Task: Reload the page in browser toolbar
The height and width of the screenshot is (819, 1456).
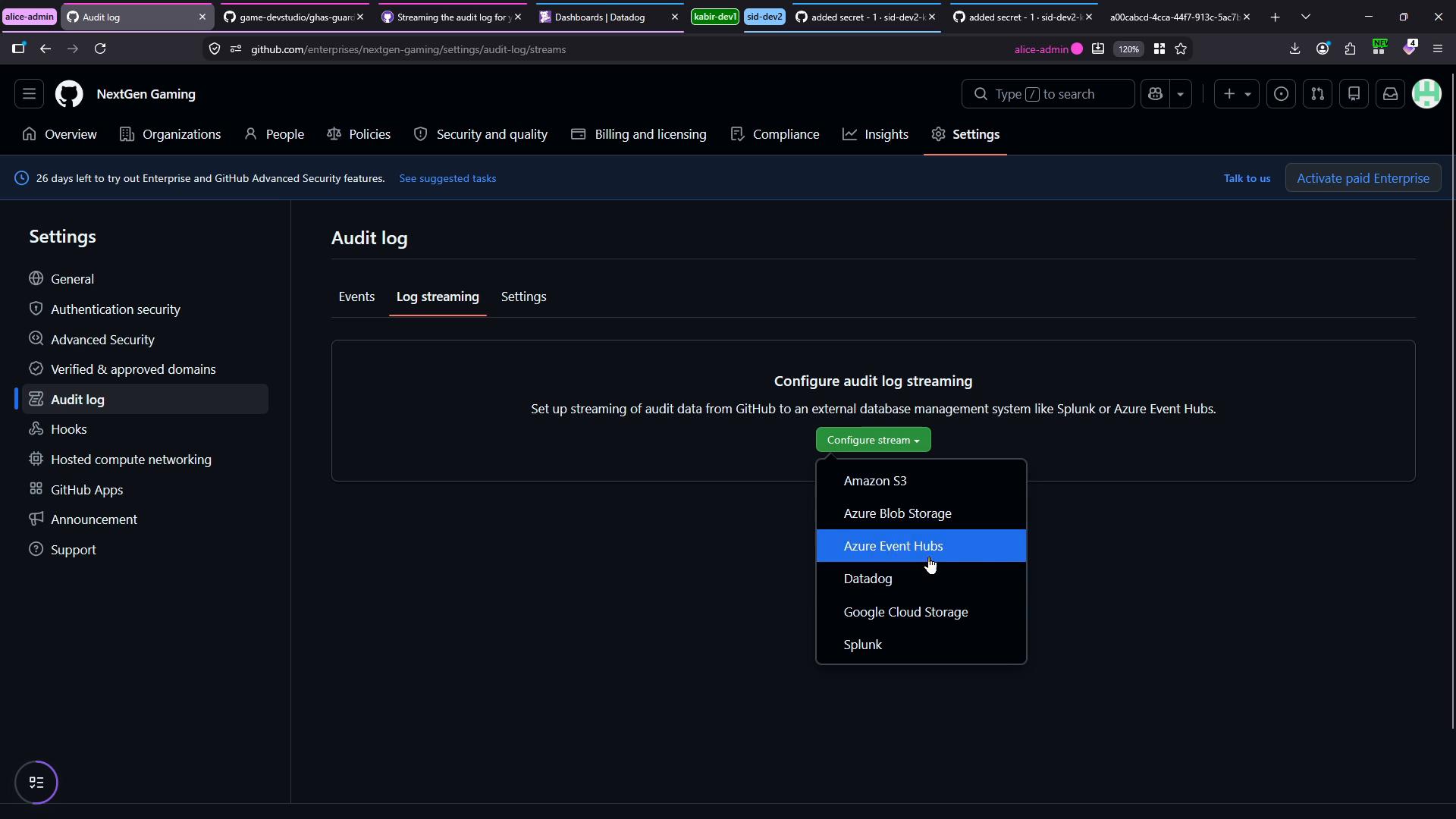Action: tap(100, 49)
